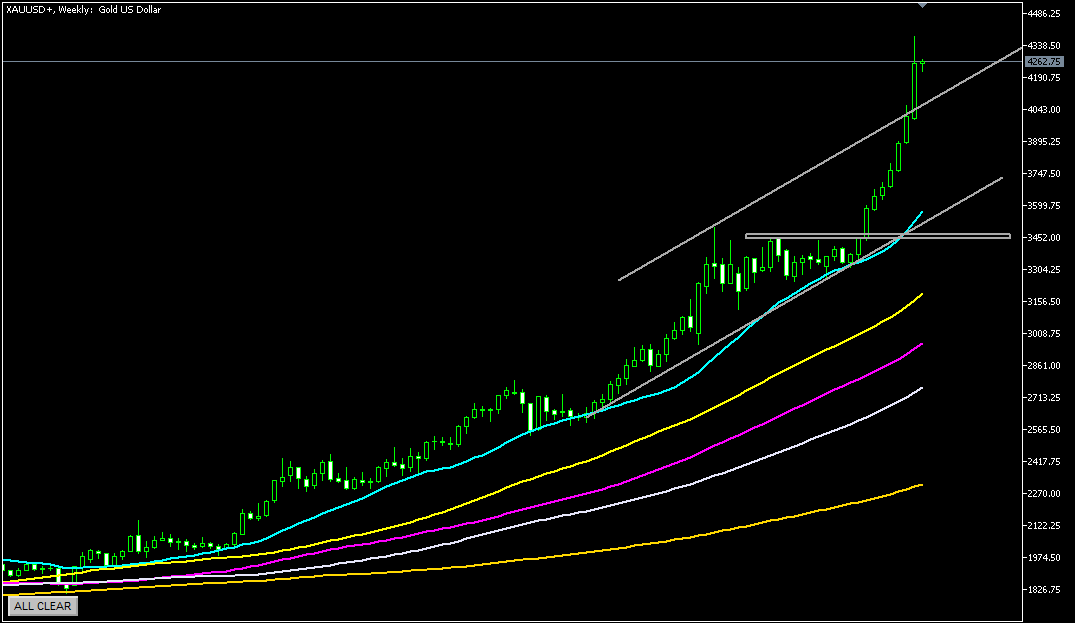The width and height of the screenshot is (1075, 623).
Task: Click the chart shift triangle marker
Action: [922, 6]
